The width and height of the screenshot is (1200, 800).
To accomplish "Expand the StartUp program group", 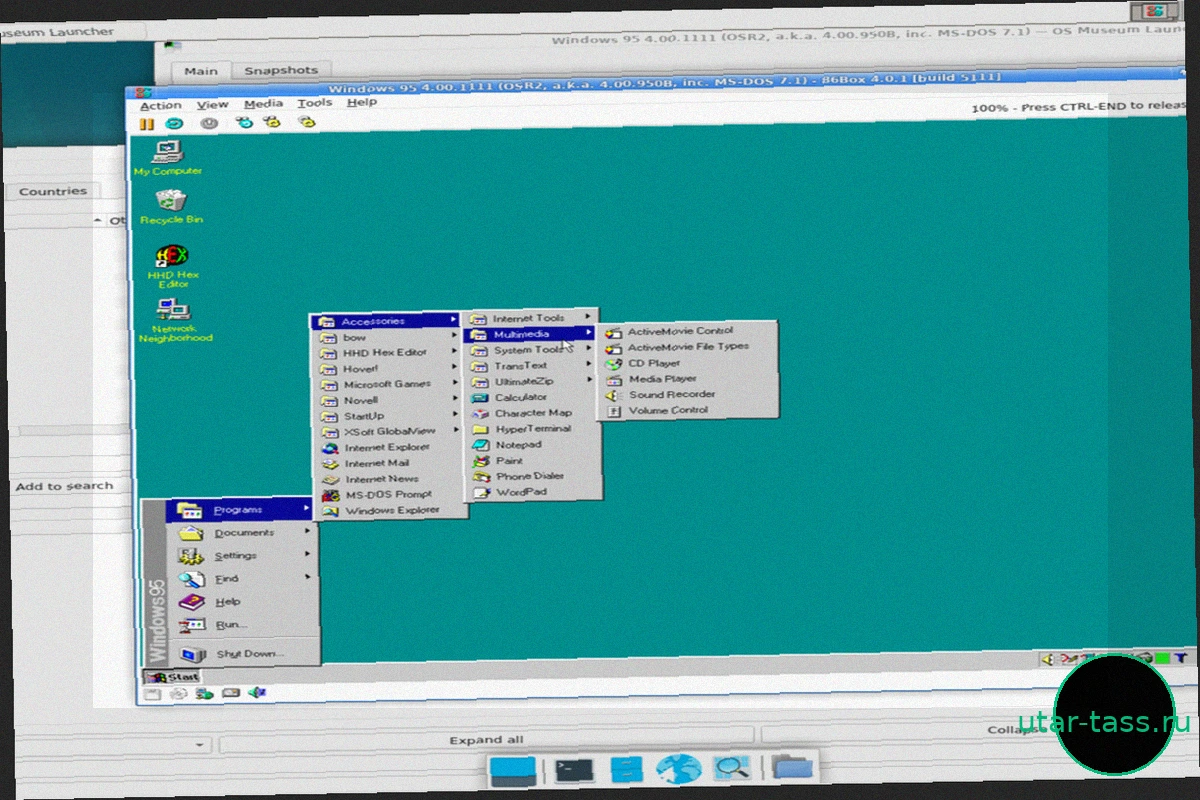I will pyautogui.click(x=389, y=416).
